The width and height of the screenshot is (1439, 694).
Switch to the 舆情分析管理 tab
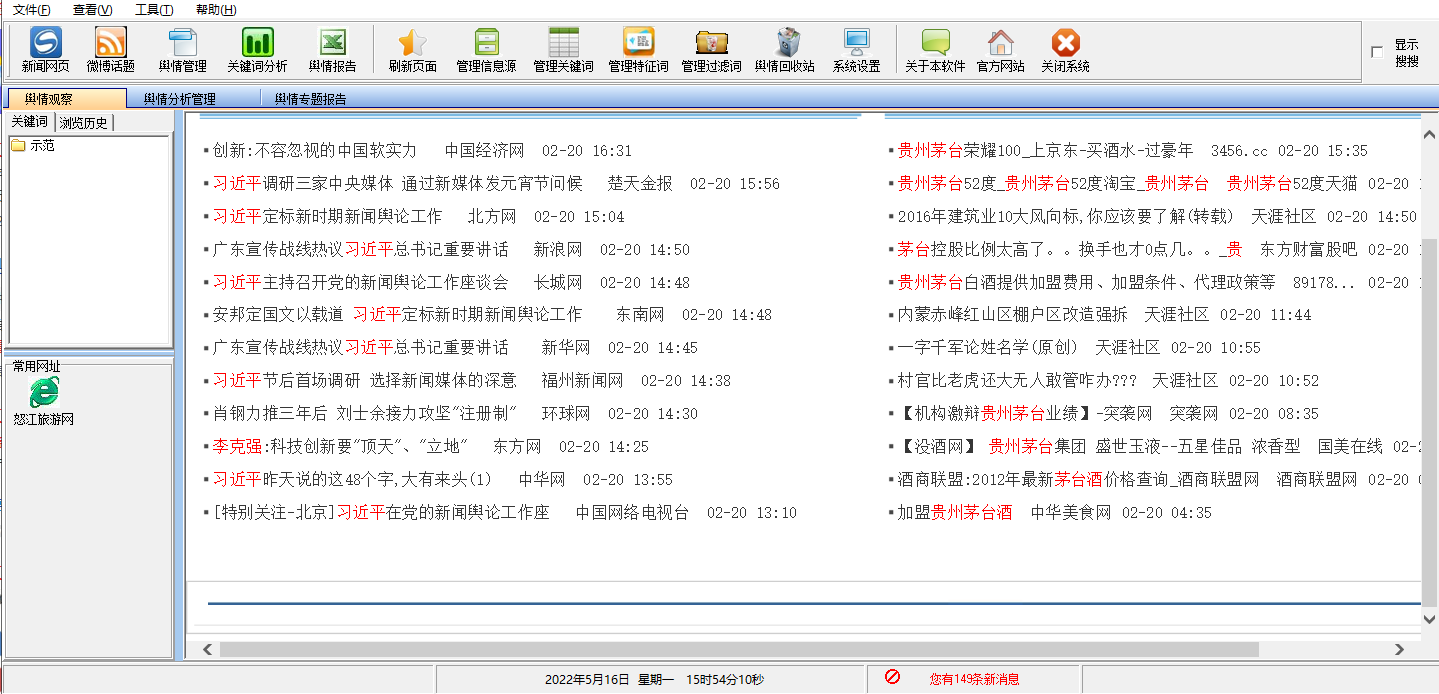(x=179, y=99)
